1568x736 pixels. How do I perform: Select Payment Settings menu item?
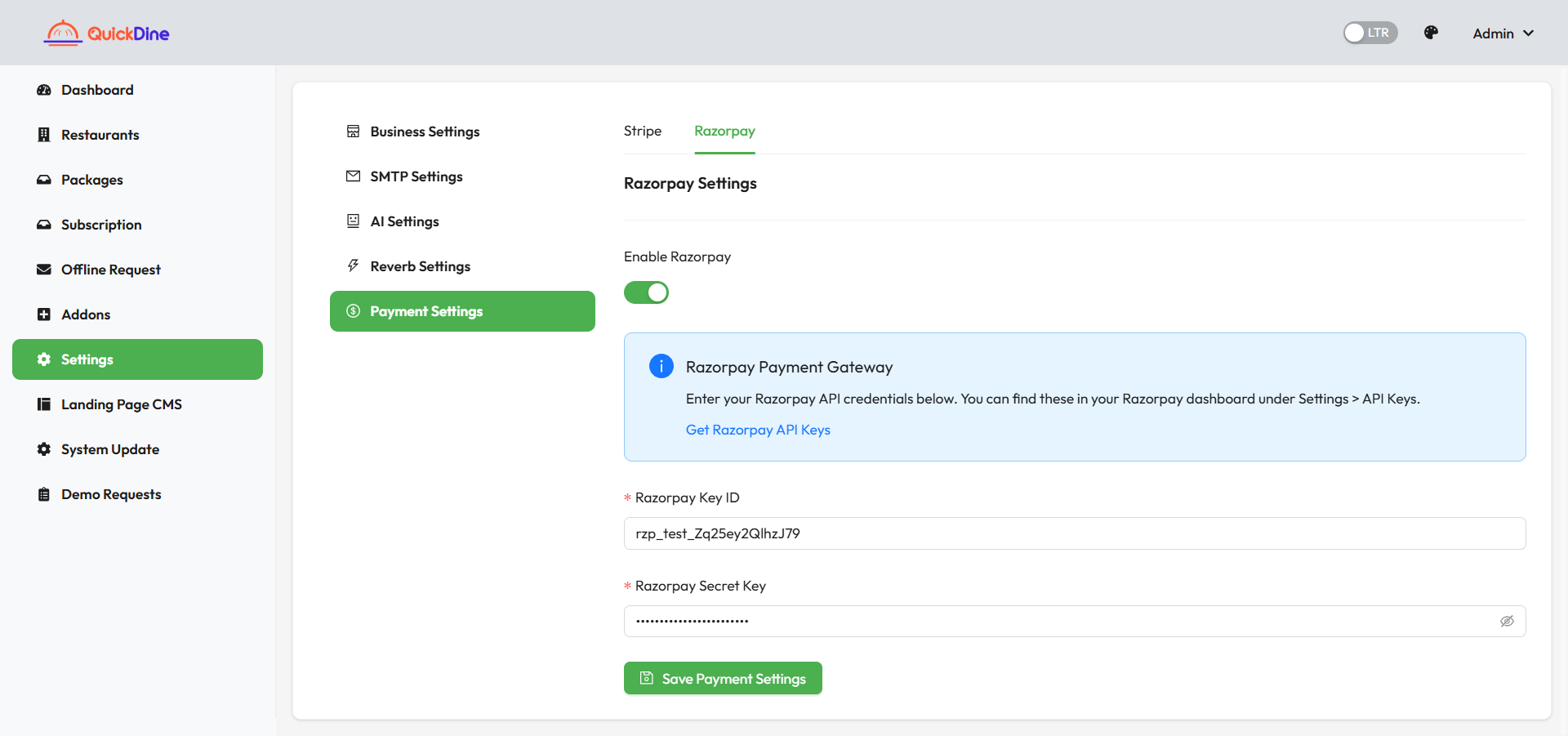coord(462,311)
